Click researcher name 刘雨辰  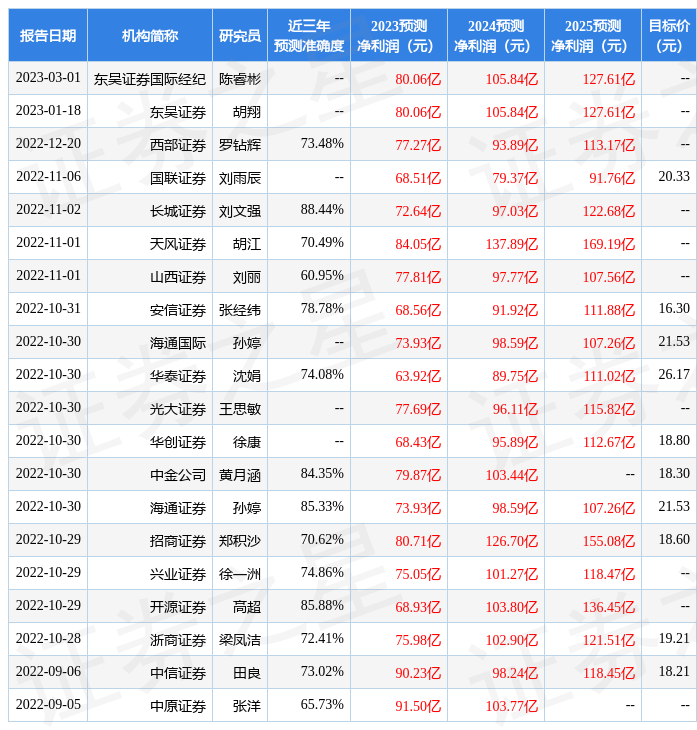coord(240,178)
